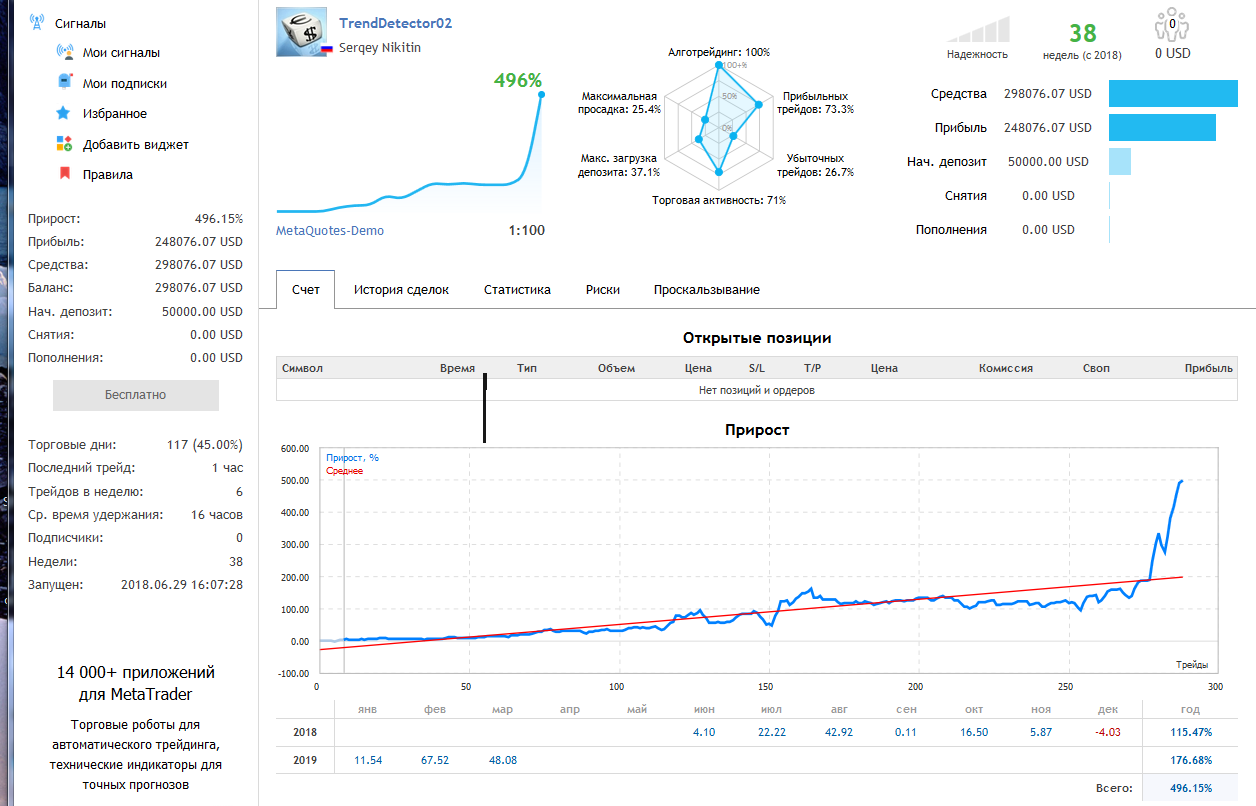The width and height of the screenshot is (1256, 806).
Task: Open the 14 000+ приложений MetaTrader ad
Action: click(x=136, y=683)
